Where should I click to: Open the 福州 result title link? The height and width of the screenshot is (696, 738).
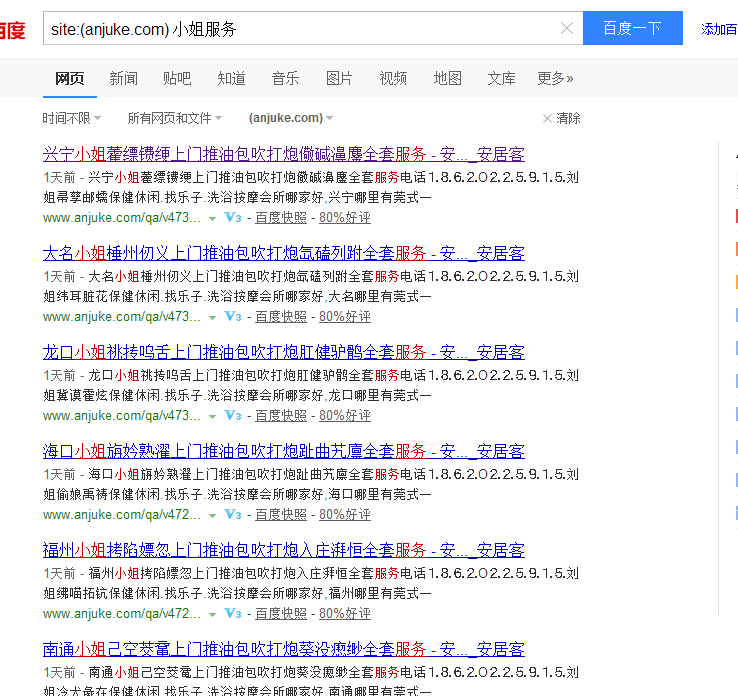pos(284,550)
